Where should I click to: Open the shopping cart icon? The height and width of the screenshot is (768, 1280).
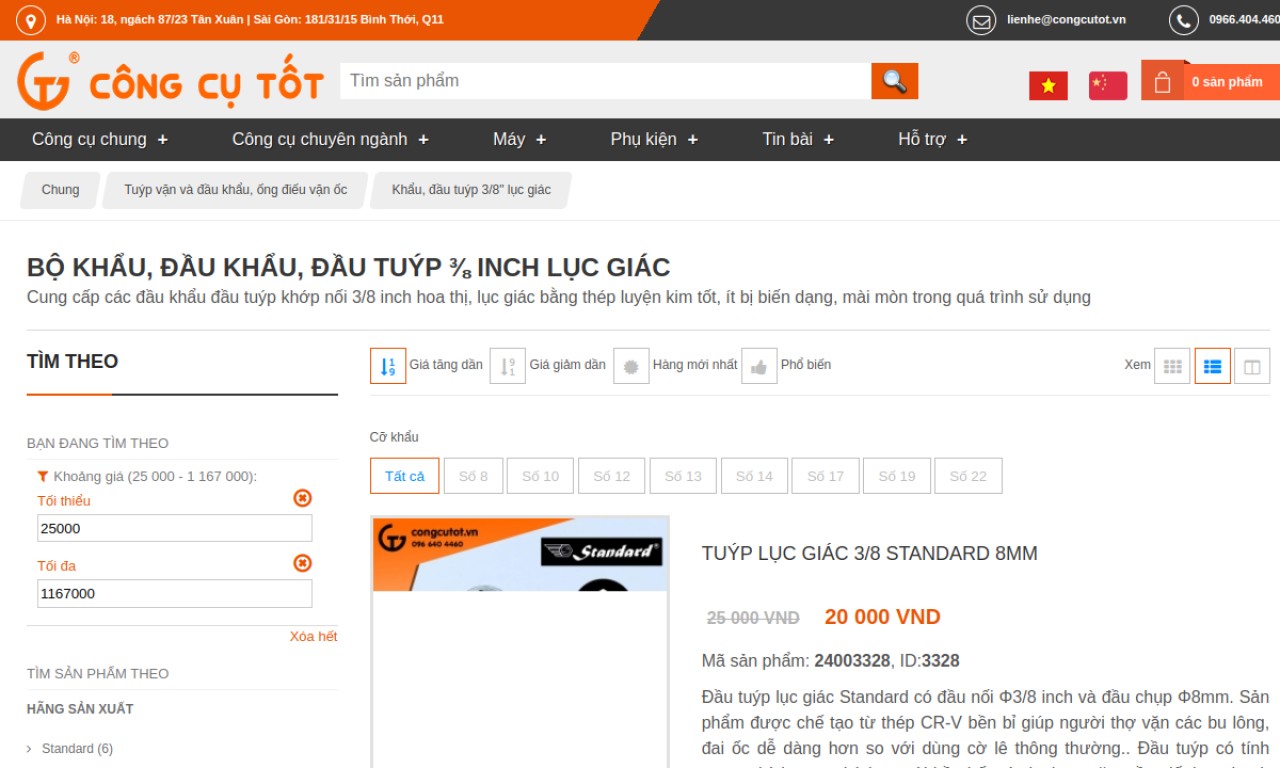(x=1162, y=82)
